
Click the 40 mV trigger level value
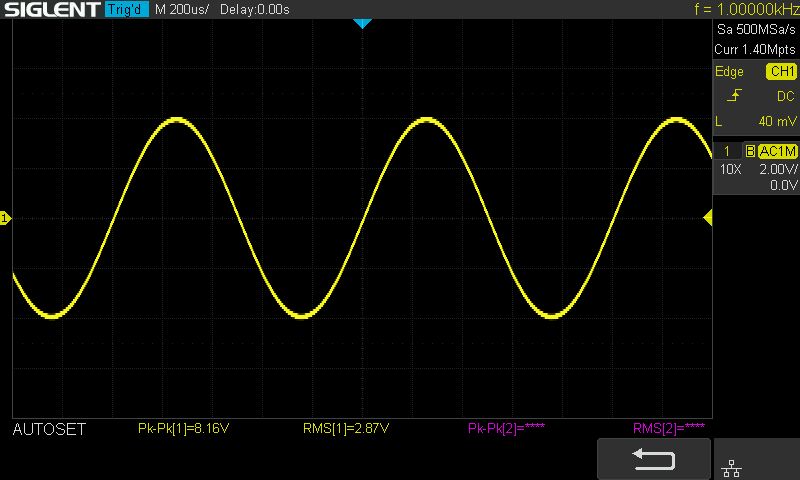tap(777, 121)
